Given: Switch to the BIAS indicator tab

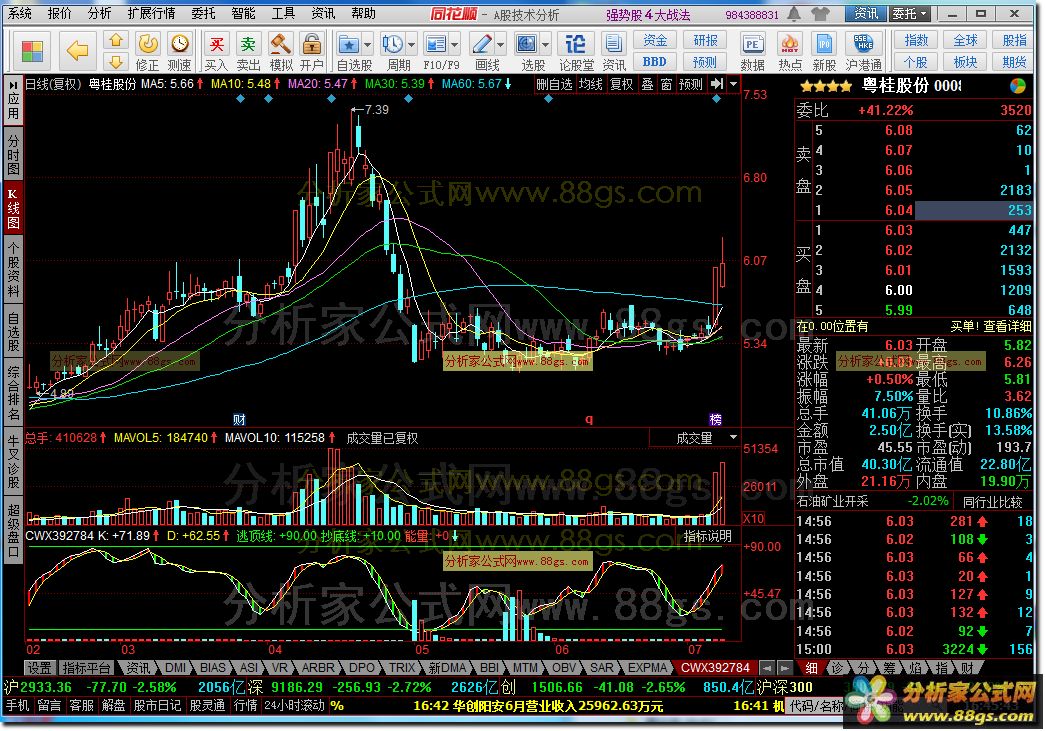Looking at the screenshot, I should tap(213, 668).
